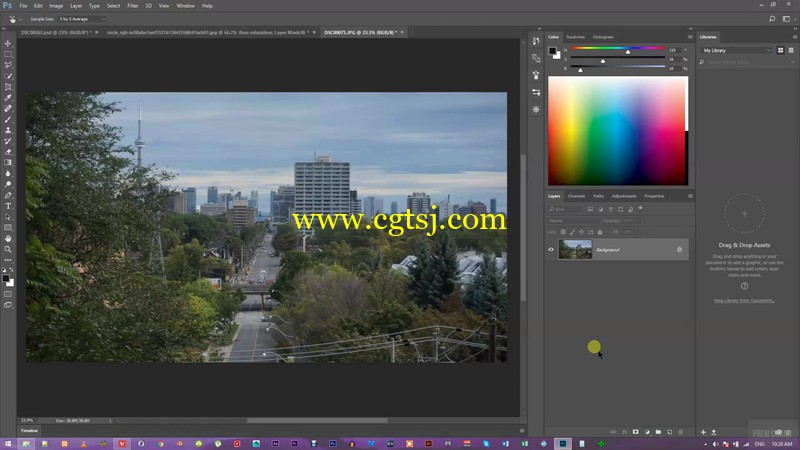This screenshot has height=450, width=800.
Task: Open the Libraries panel options menu
Action: pyautogui.click(x=794, y=37)
